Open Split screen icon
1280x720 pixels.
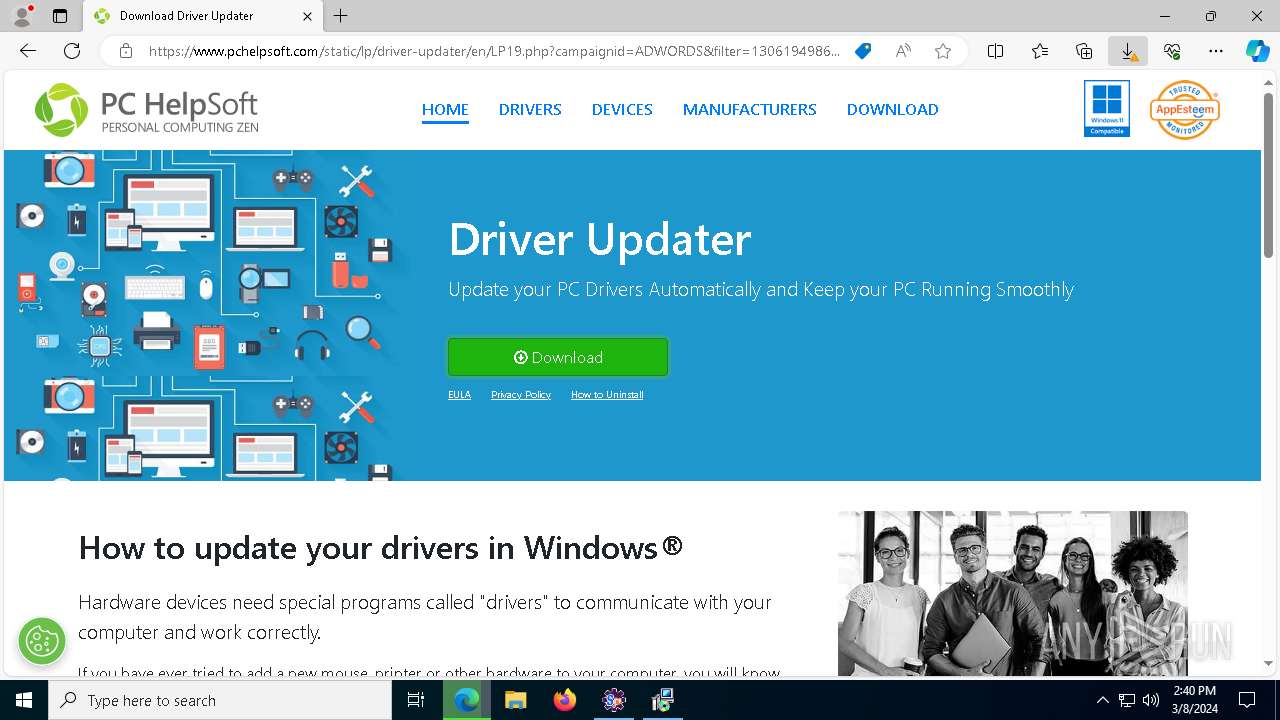click(996, 51)
